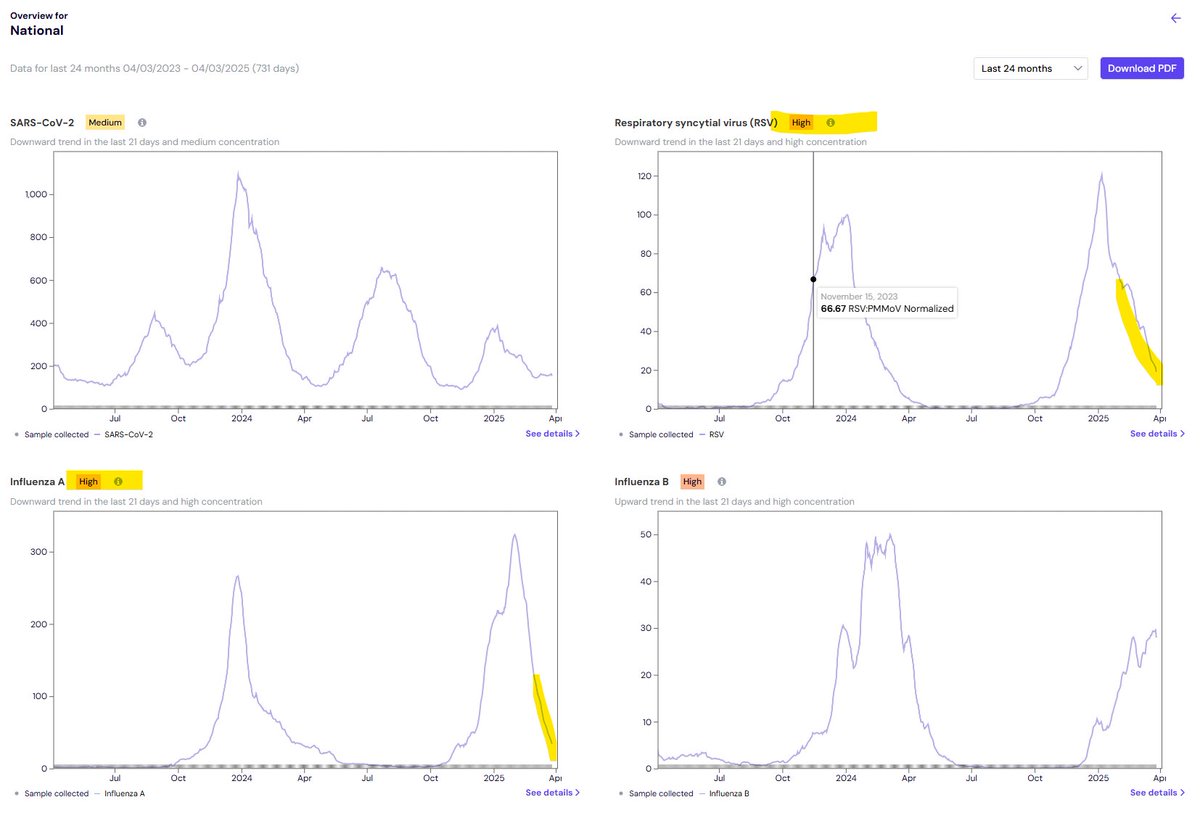The width and height of the screenshot is (1200, 826).
Task: Click info icon next to SARS-CoV-2 Medium badge
Action: coord(142,122)
